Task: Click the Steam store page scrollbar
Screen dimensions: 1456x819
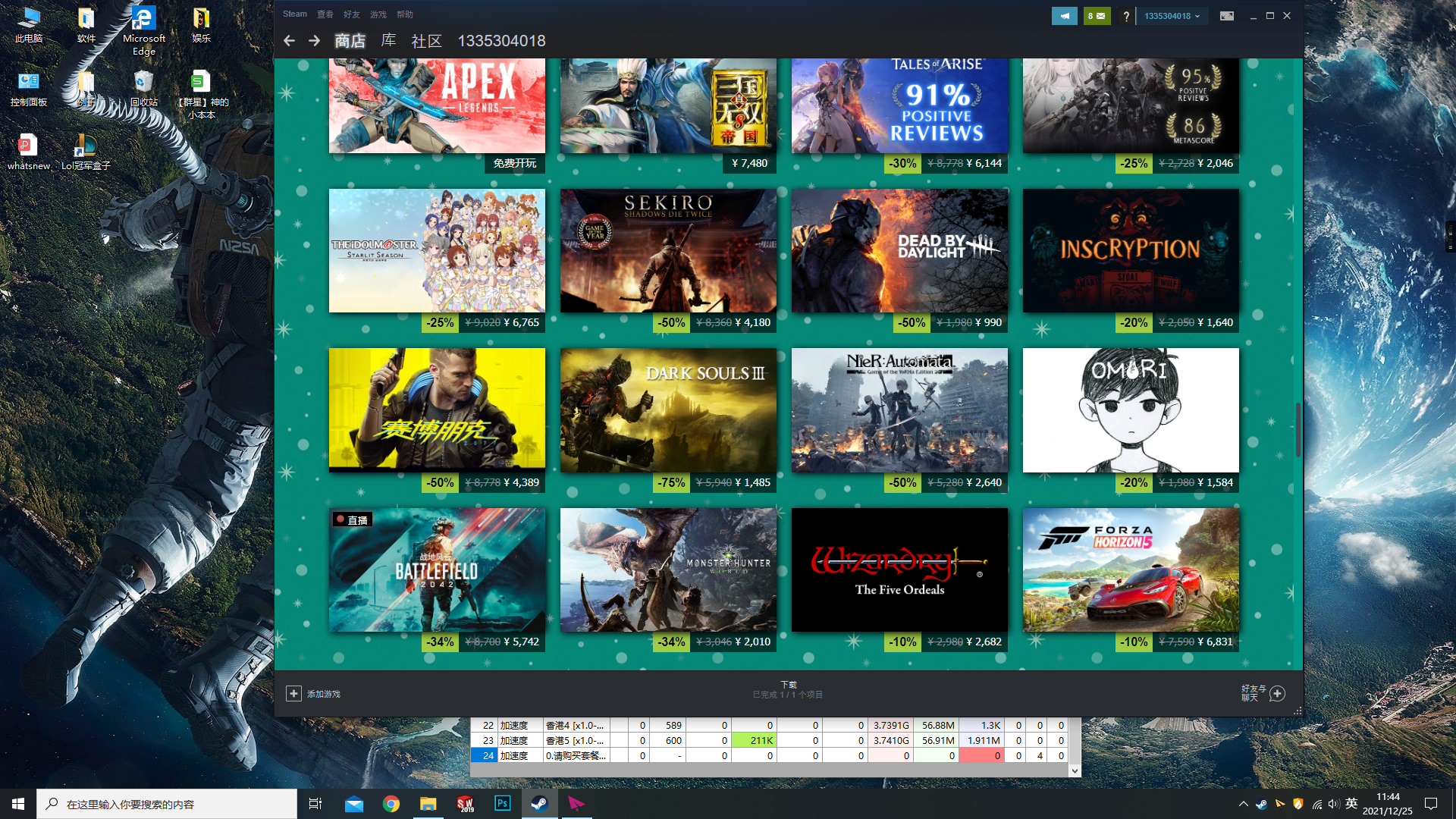Action: pos(1298,429)
